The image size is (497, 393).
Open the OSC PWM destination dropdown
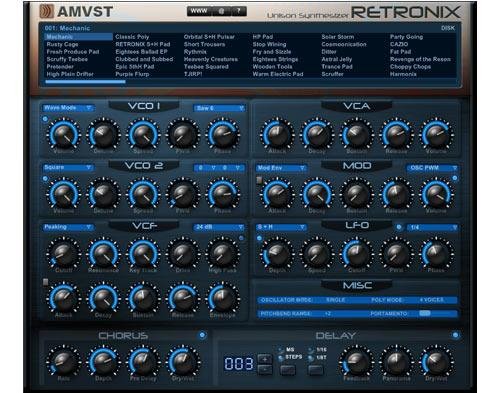pyautogui.click(x=432, y=168)
